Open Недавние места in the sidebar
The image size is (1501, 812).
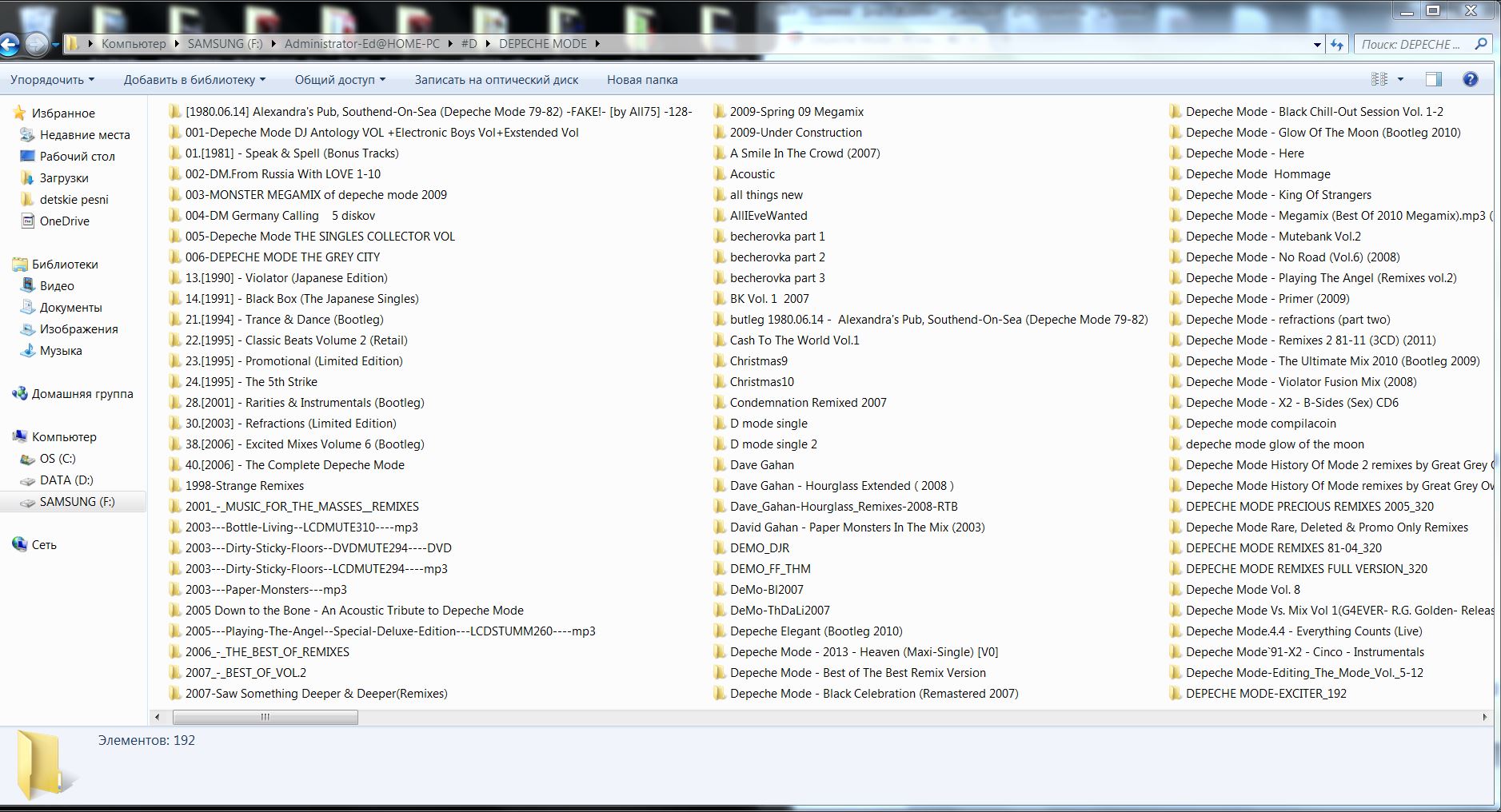pos(85,135)
